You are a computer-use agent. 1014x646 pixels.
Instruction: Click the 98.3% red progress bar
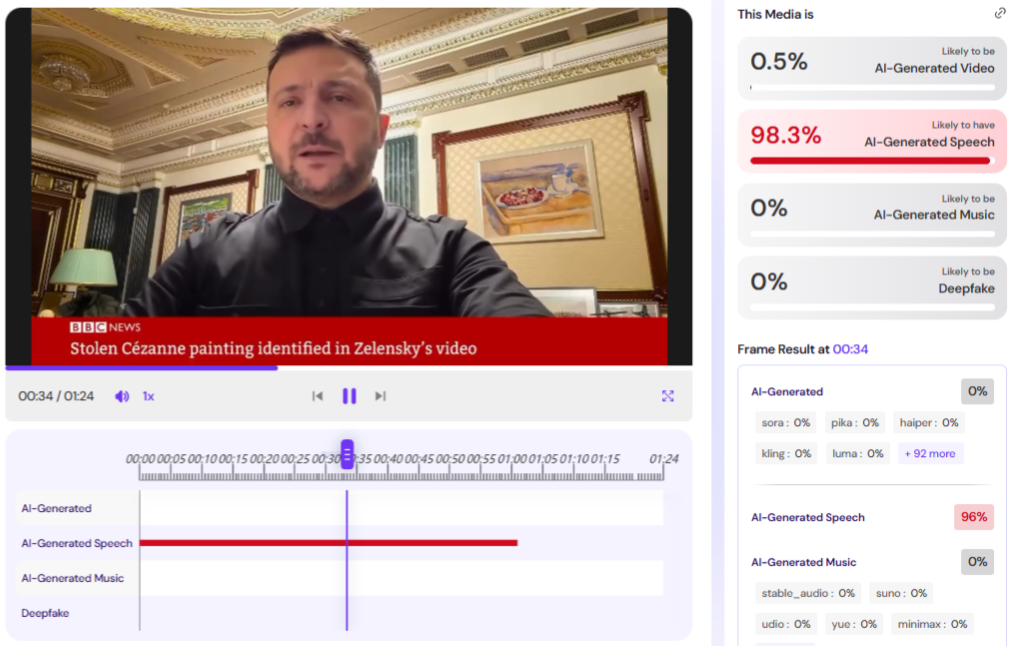[870, 161]
